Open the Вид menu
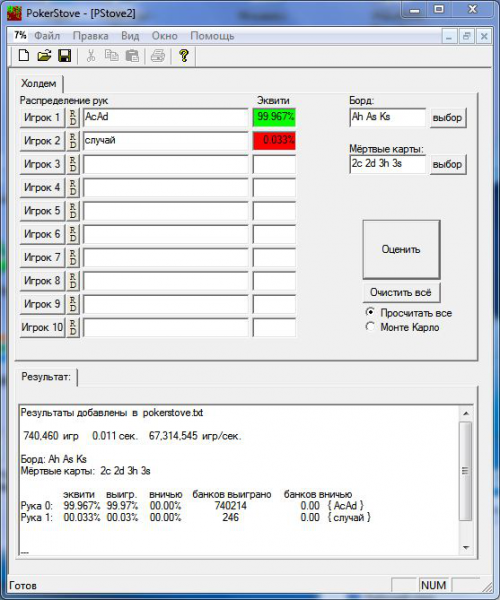 tap(130, 36)
